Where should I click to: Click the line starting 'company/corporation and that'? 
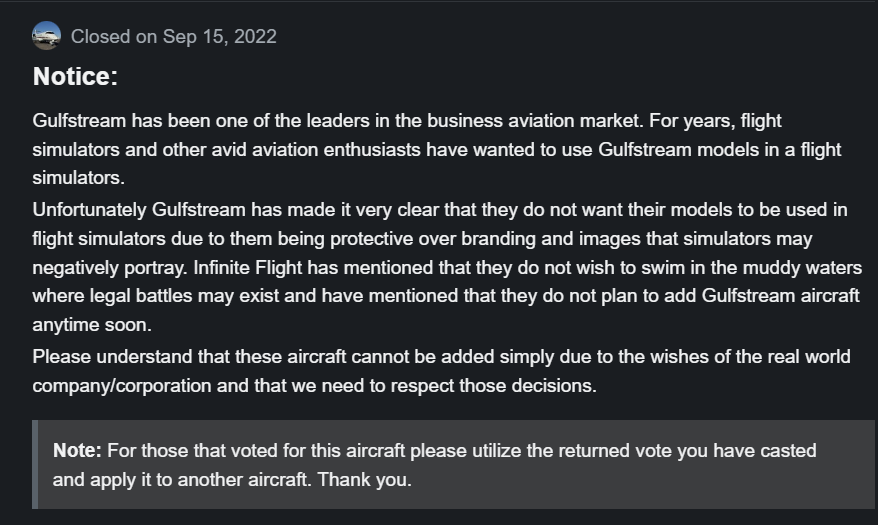click(x=314, y=385)
